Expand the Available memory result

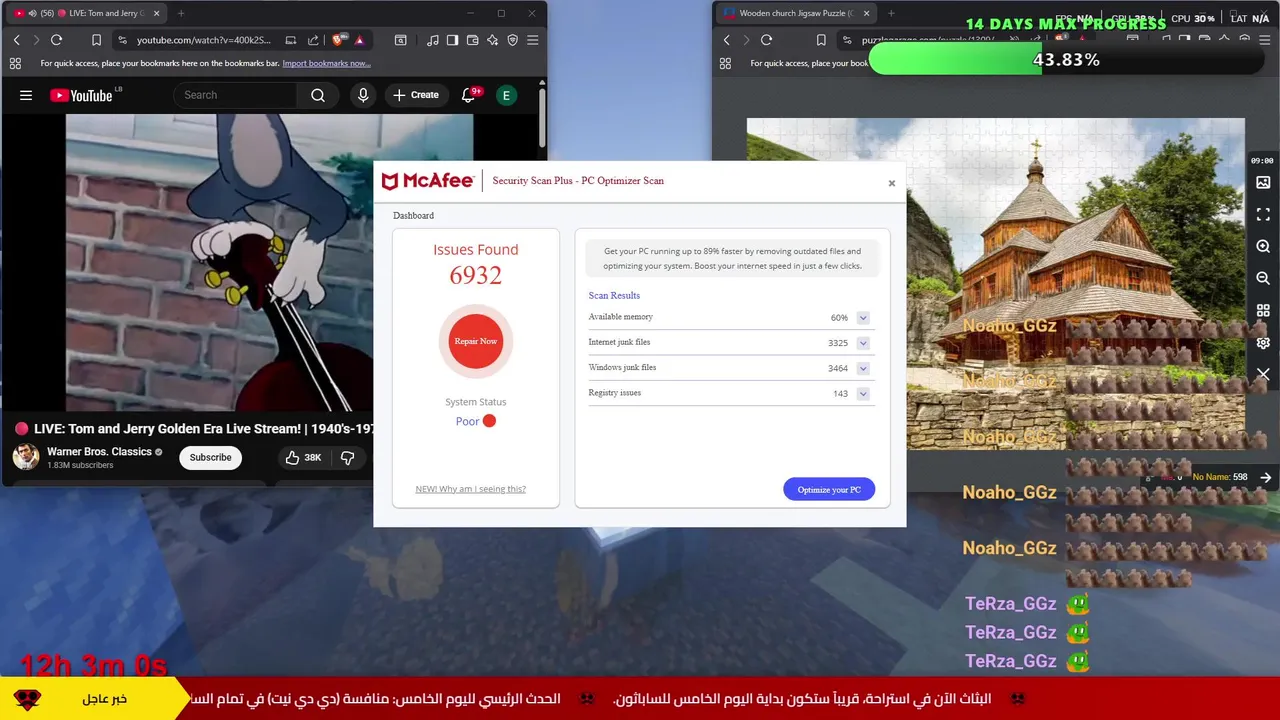click(863, 318)
